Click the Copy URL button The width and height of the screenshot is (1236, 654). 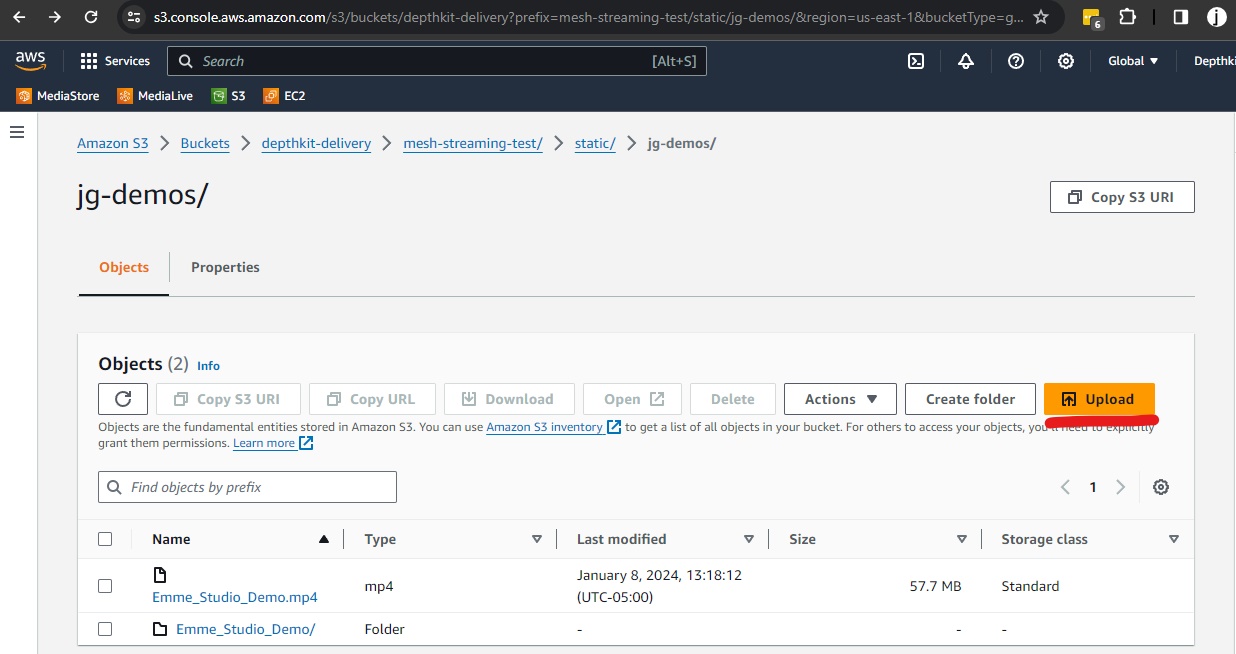click(x=370, y=399)
